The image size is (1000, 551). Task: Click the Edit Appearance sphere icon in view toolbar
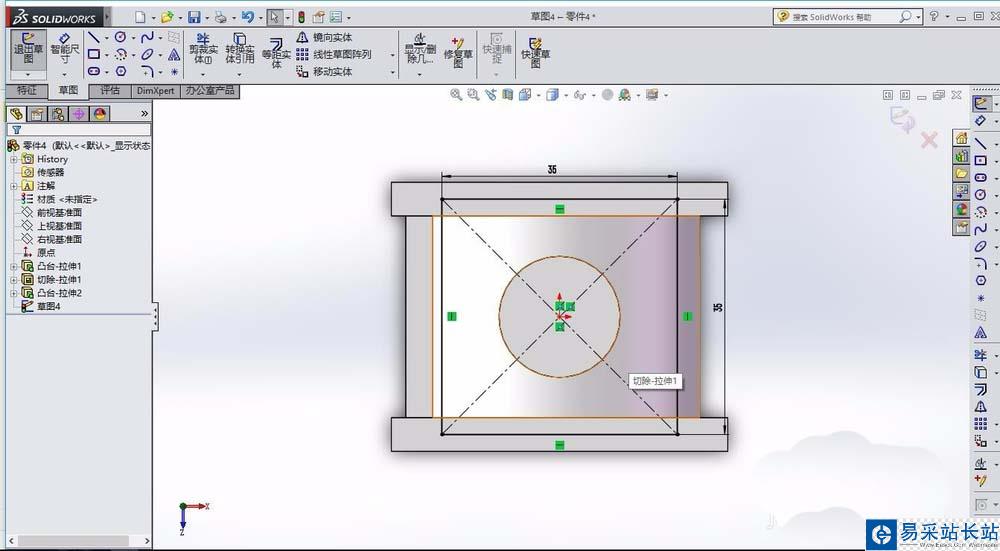point(607,95)
